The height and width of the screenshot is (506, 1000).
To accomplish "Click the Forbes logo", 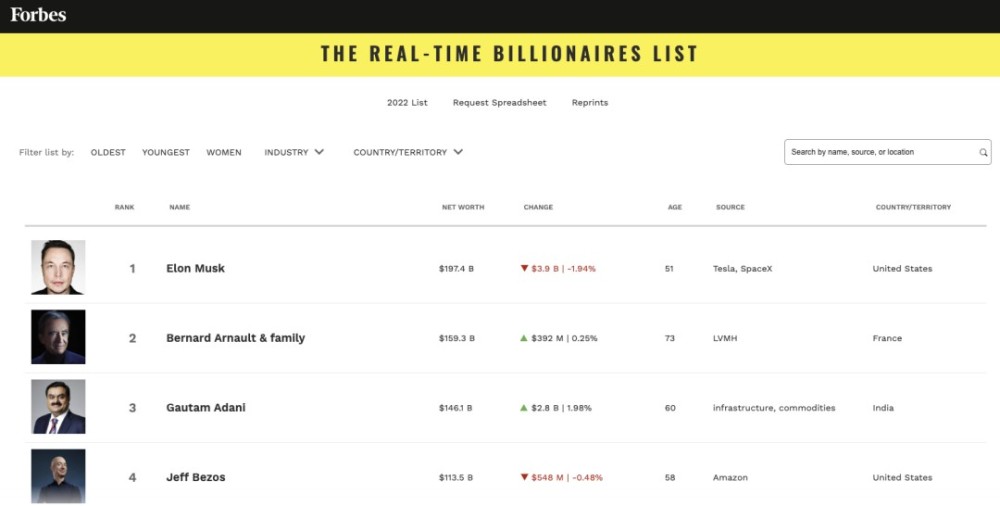I will (38, 15).
